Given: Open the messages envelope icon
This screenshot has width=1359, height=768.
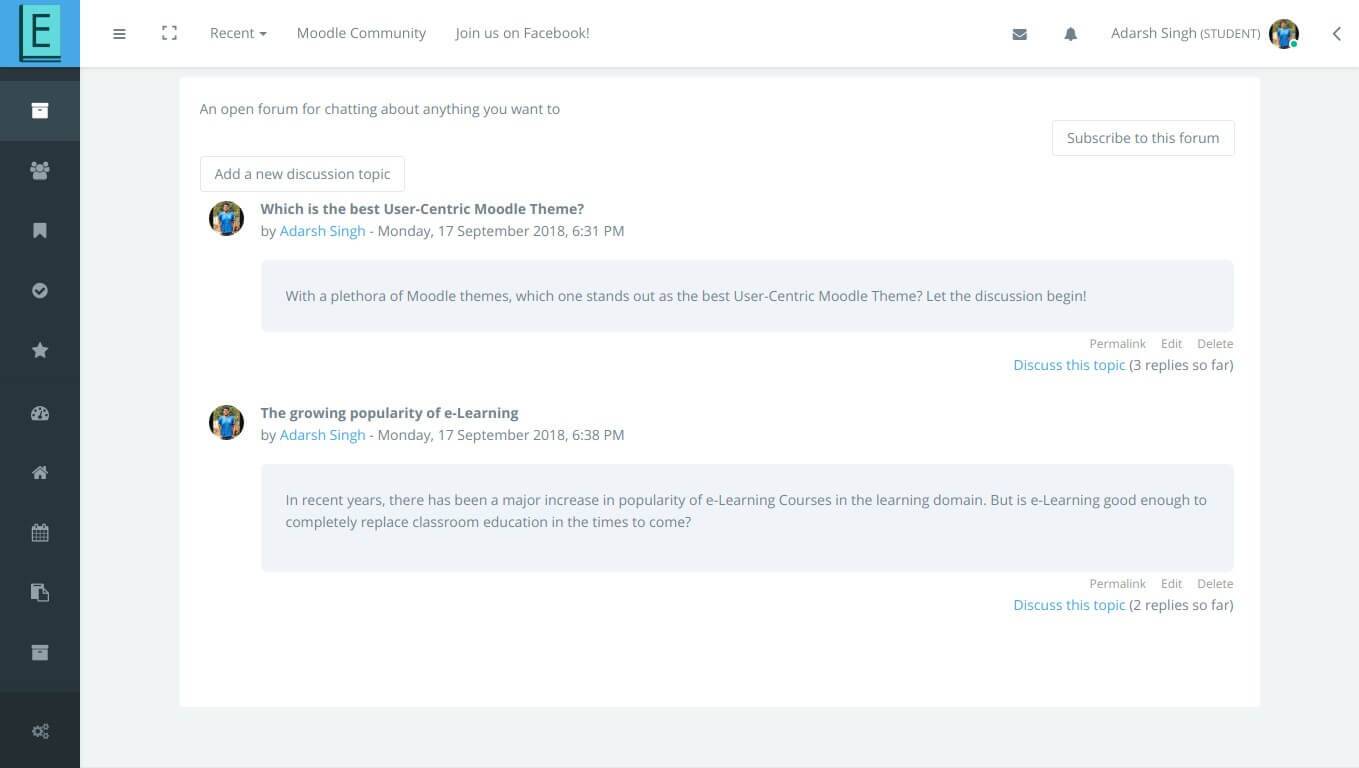Looking at the screenshot, I should click(x=1019, y=34).
